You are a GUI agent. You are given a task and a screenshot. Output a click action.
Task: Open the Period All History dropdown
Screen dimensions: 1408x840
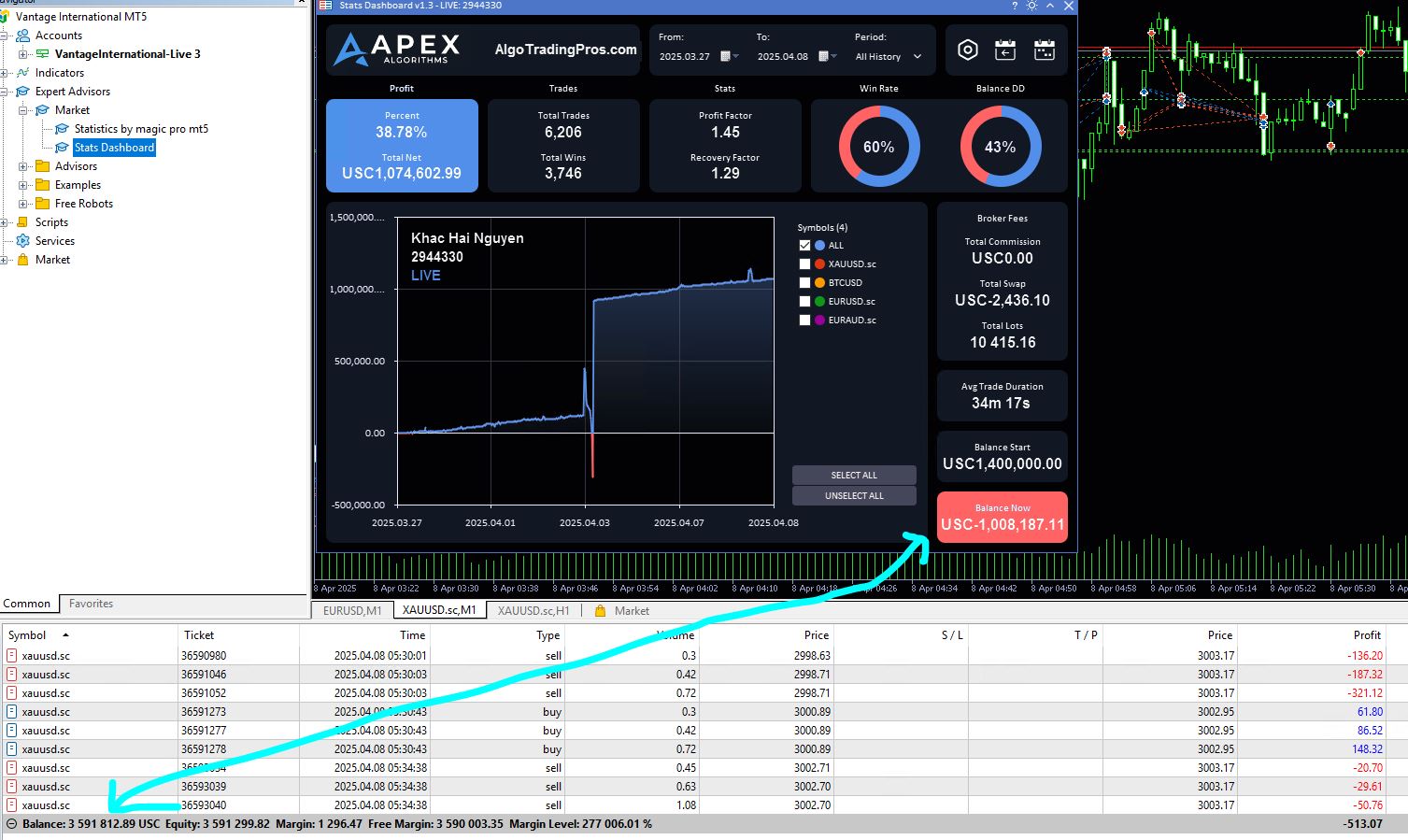click(x=889, y=57)
